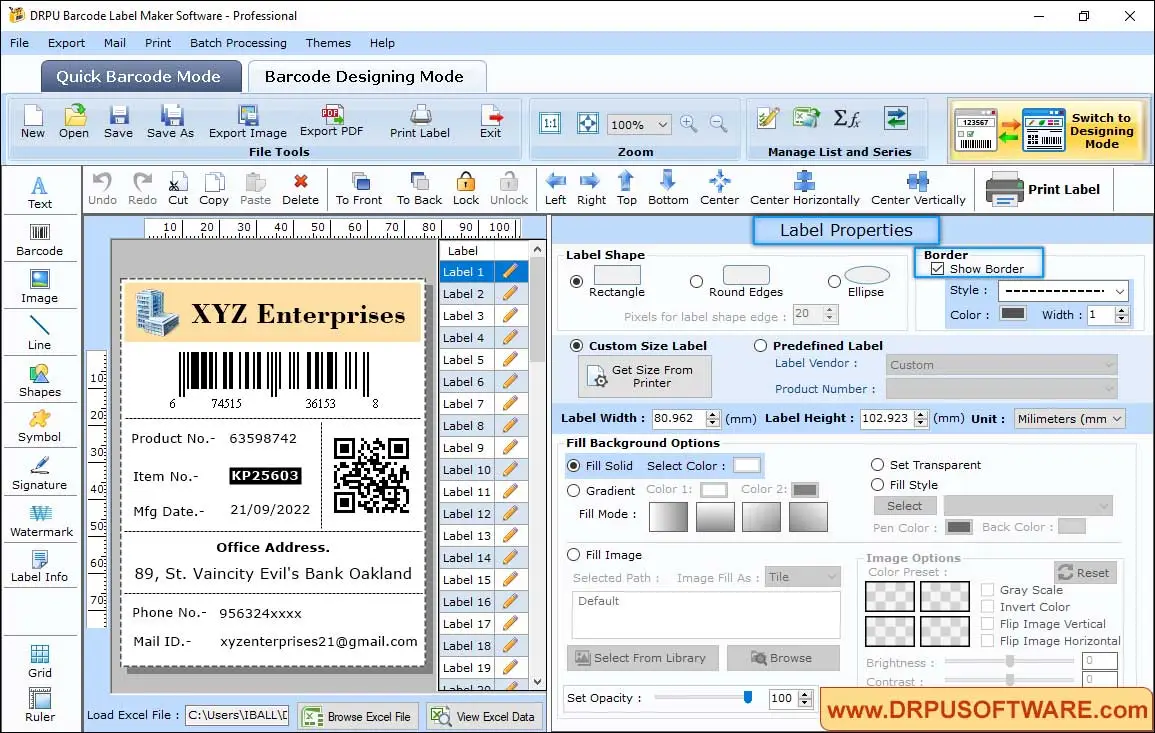This screenshot has height=733, width=1155.
Task: Select the Signature tool
Action: coord(40,472)
